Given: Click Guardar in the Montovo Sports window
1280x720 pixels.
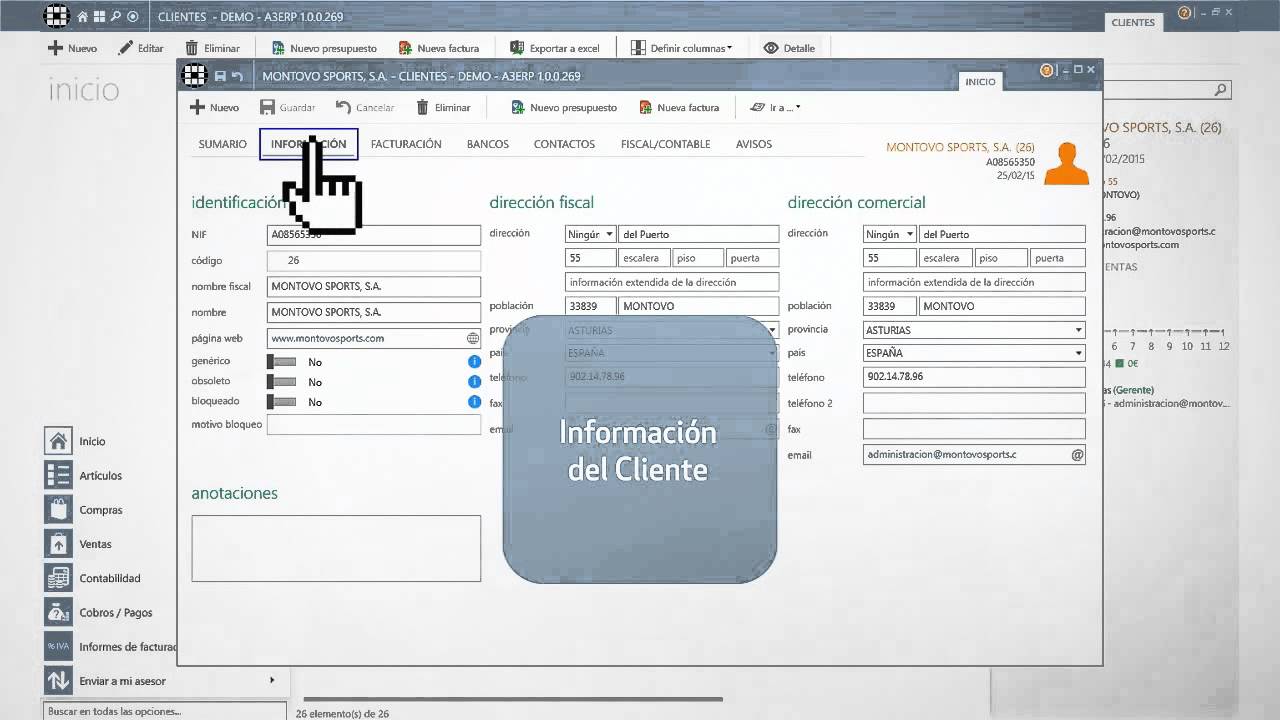Looking at the screenshot, I should click(x=288, y=107).
